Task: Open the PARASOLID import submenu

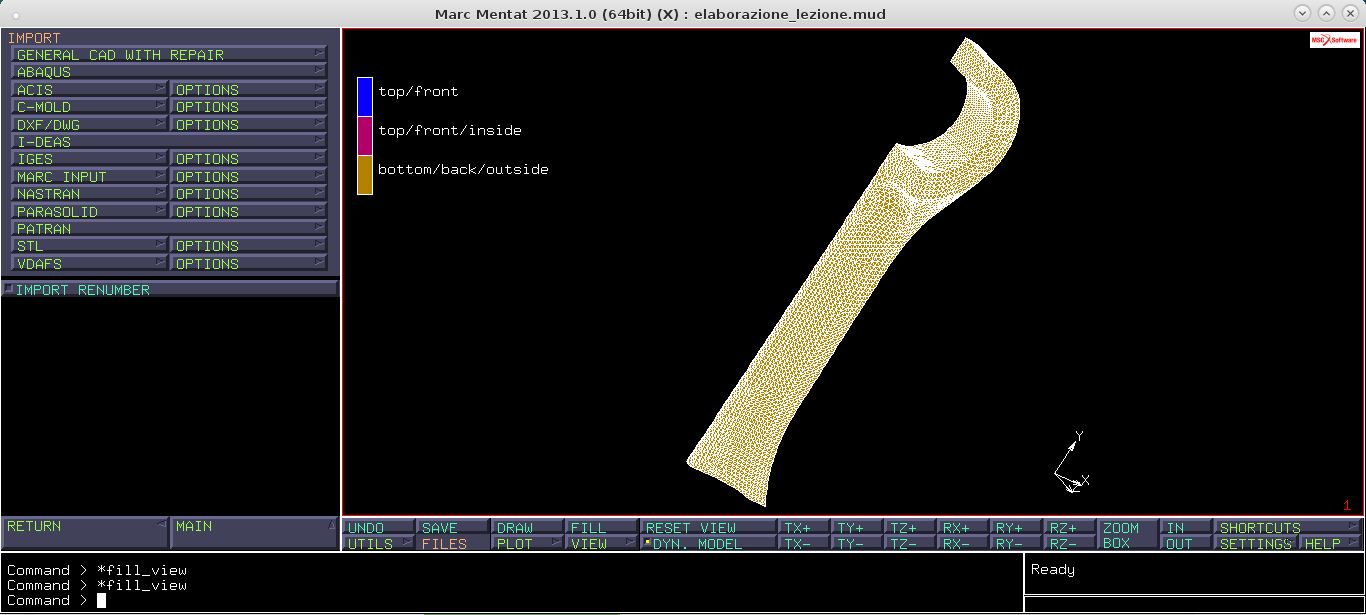Action: 89,212
